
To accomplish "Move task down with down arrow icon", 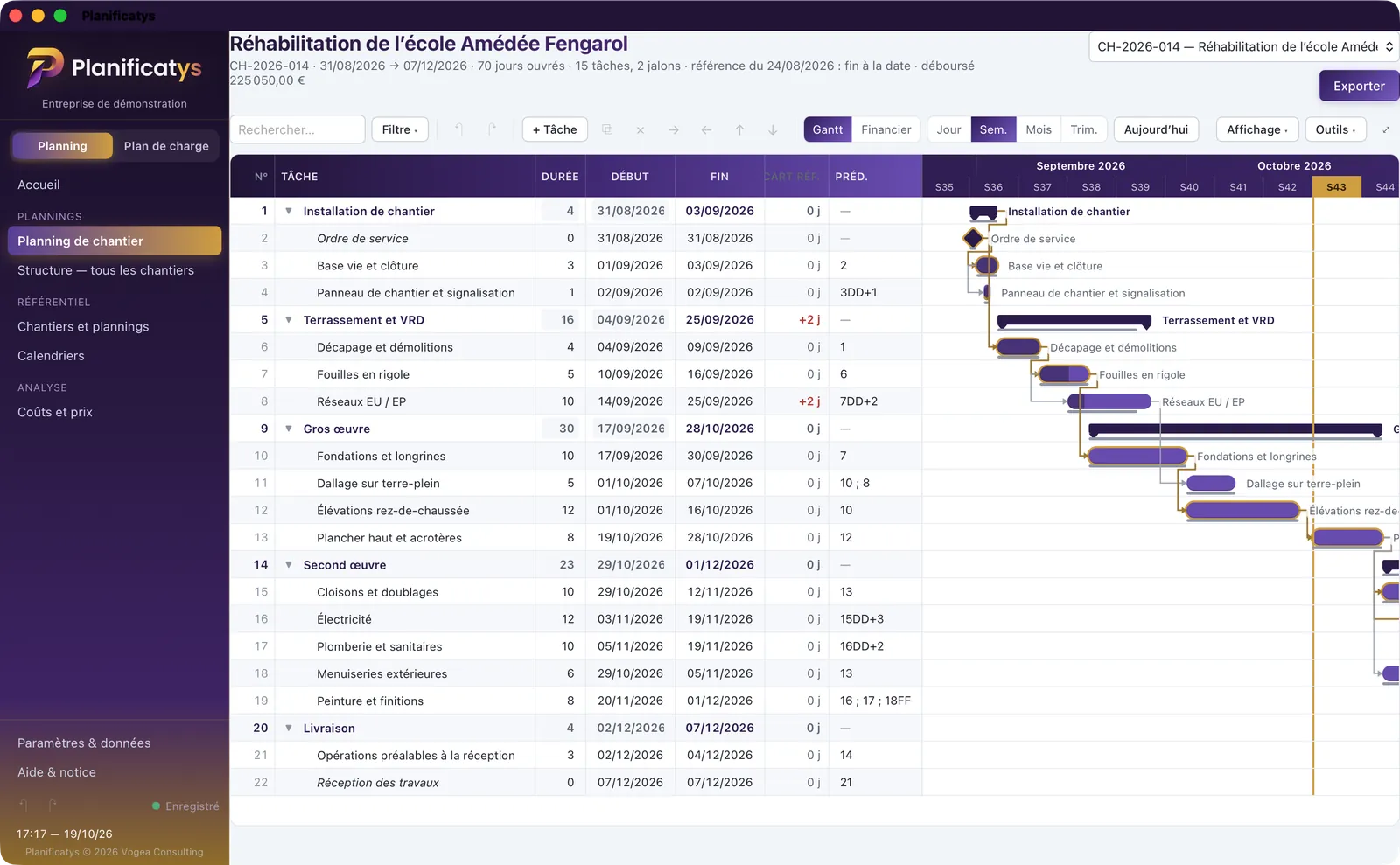I will coord(773,129).
